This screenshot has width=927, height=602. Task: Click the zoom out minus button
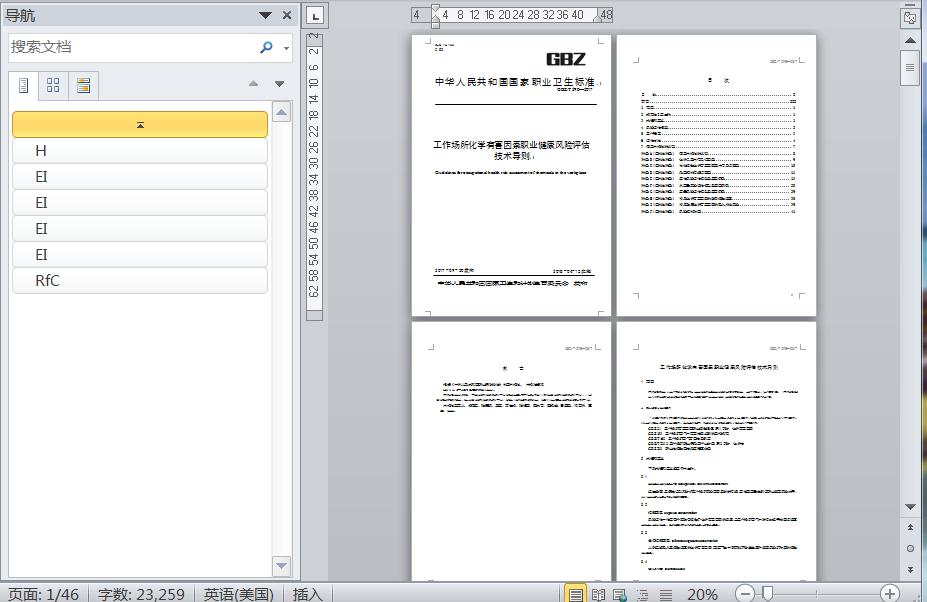(745, 594)
